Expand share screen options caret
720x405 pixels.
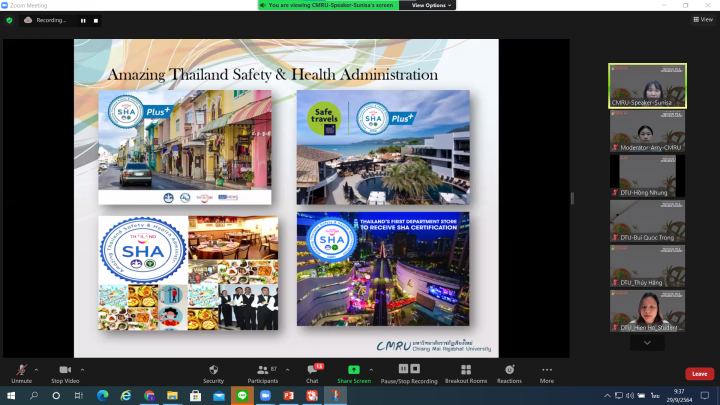pyautogui.click(x=371, y=370)
